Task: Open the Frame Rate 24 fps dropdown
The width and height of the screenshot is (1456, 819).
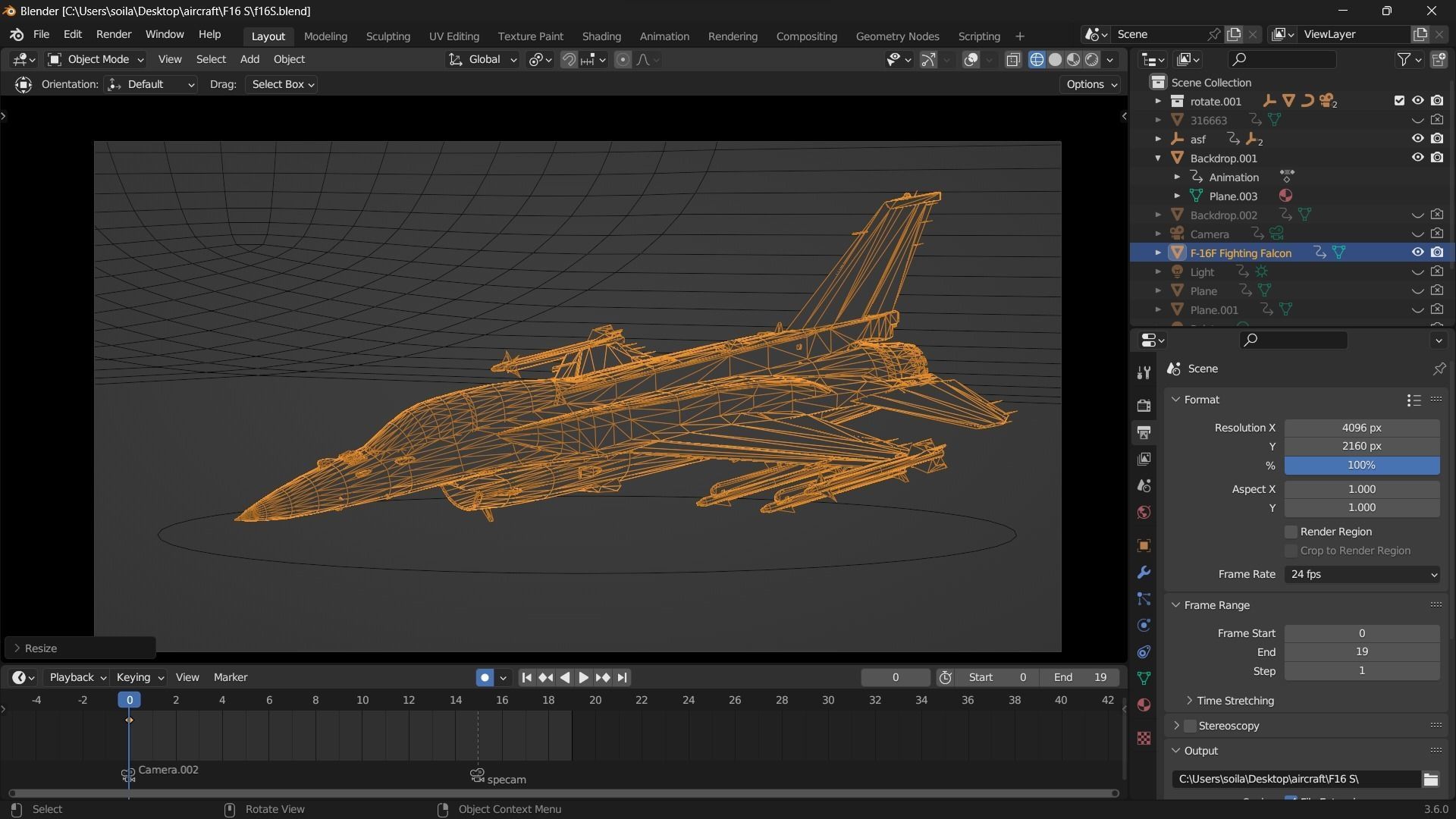Action: click(1362, 574)
